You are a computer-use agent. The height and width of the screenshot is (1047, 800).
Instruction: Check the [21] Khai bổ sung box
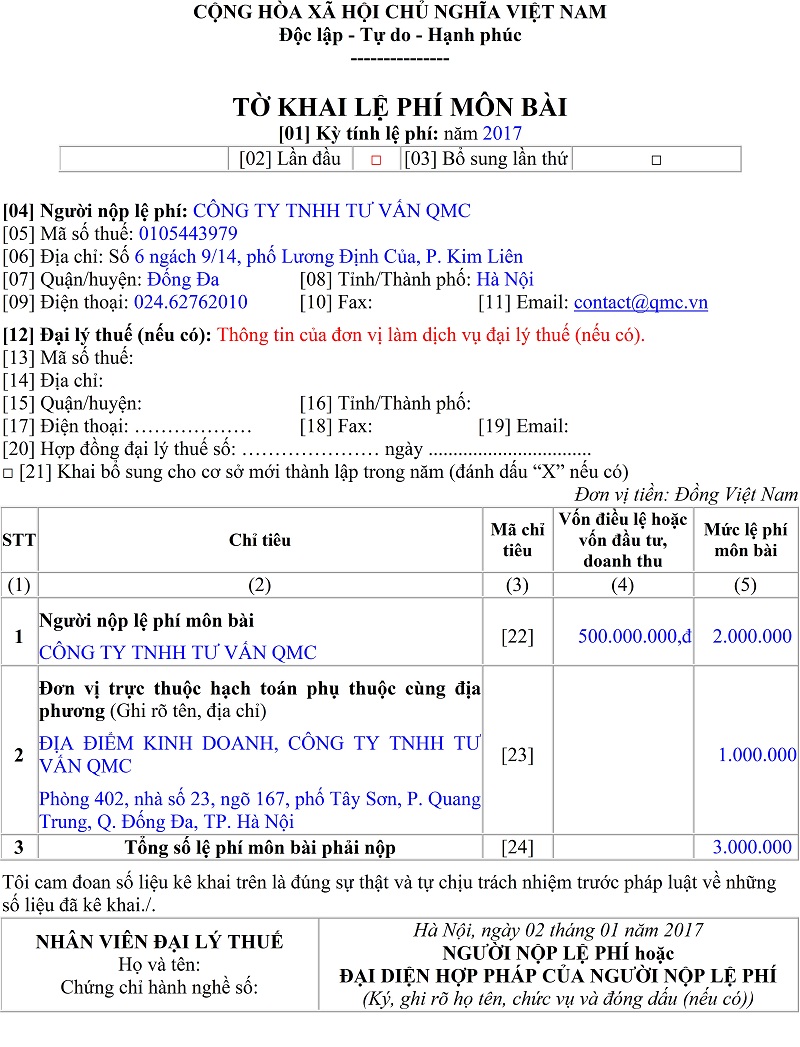(8, 473)
